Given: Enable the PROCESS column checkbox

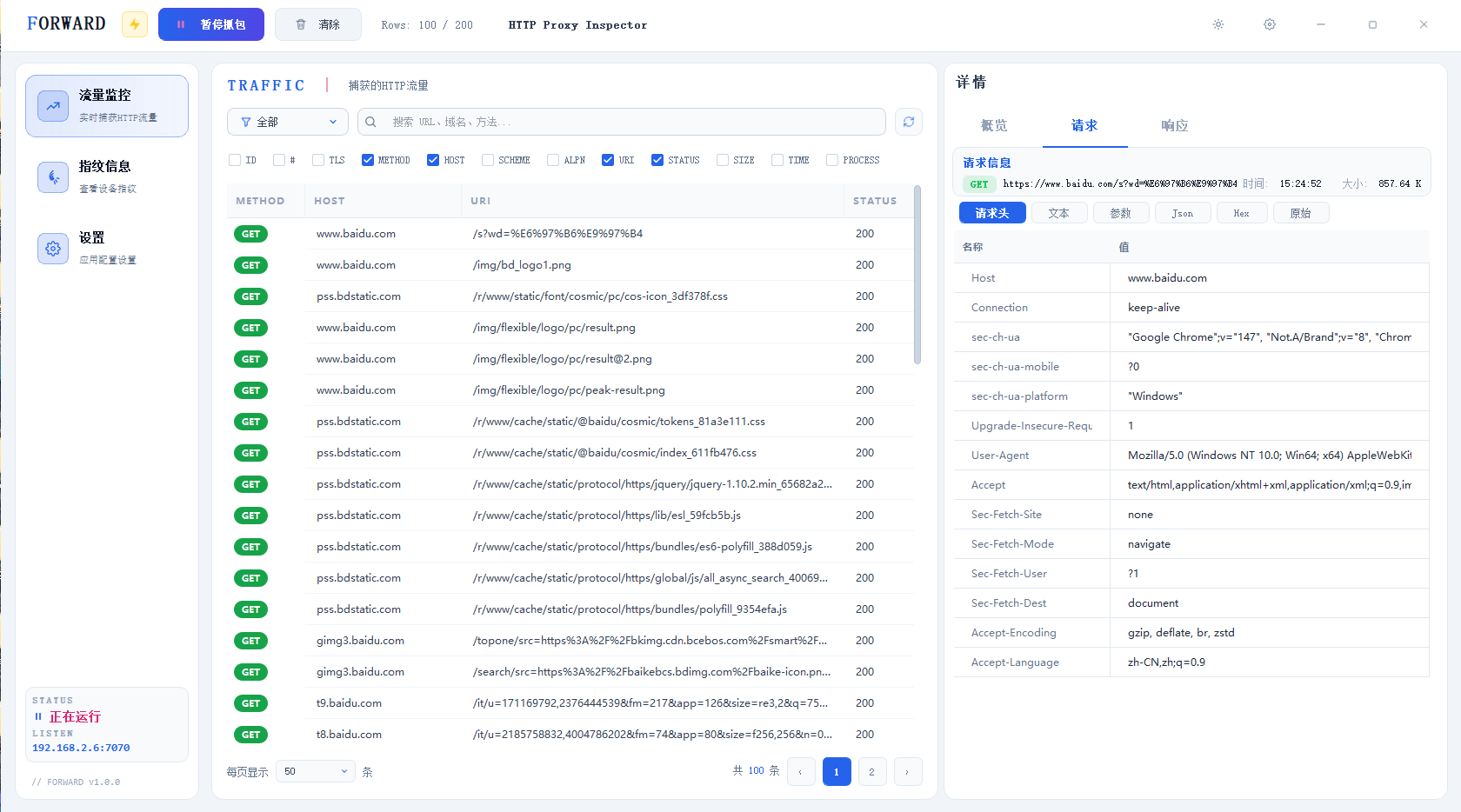Looking at the screenshot, I should (x=832, y=160).
